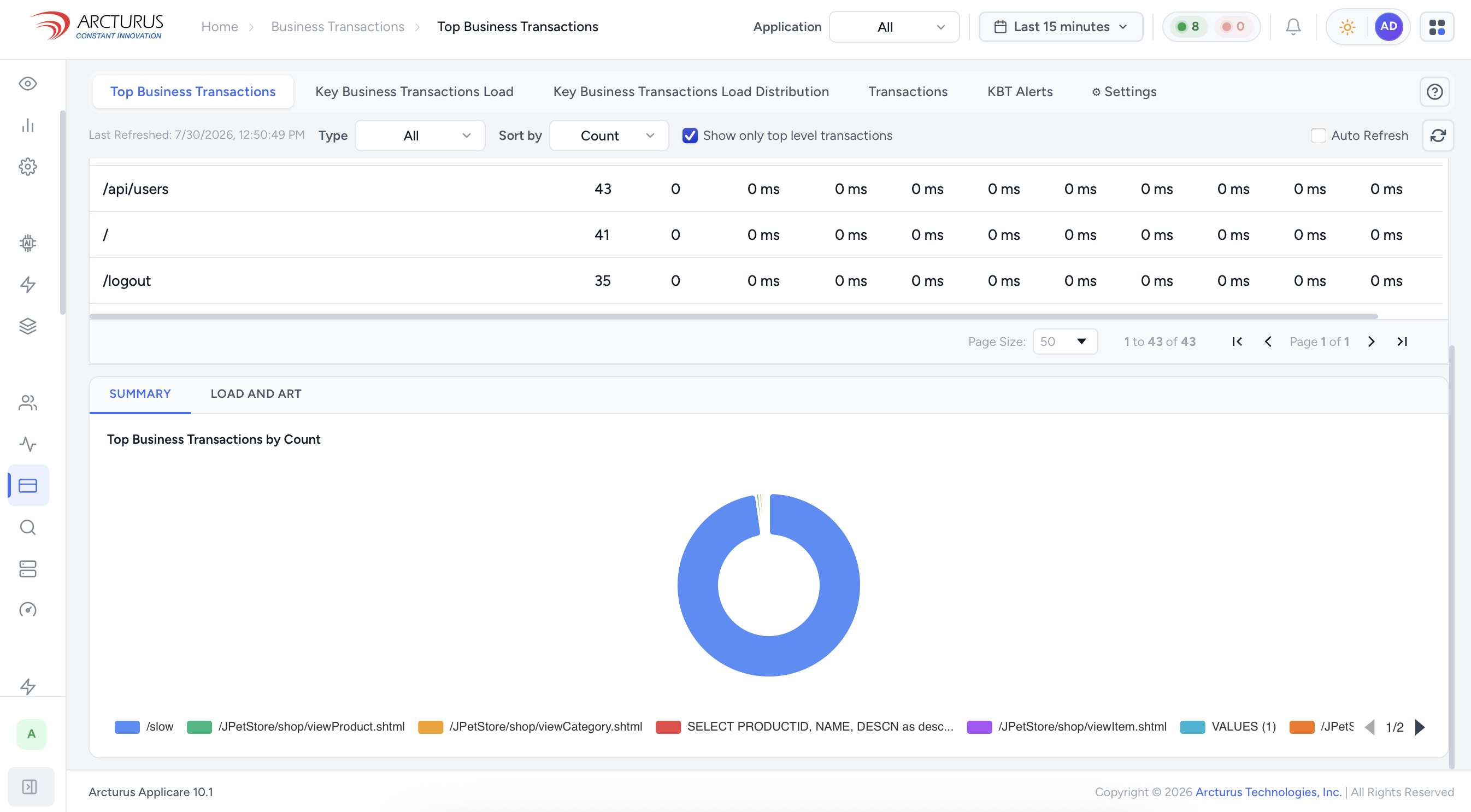The image size is (1471, 812).
Task: Open the server stack sidebar icon
Action: coord(27,569)
